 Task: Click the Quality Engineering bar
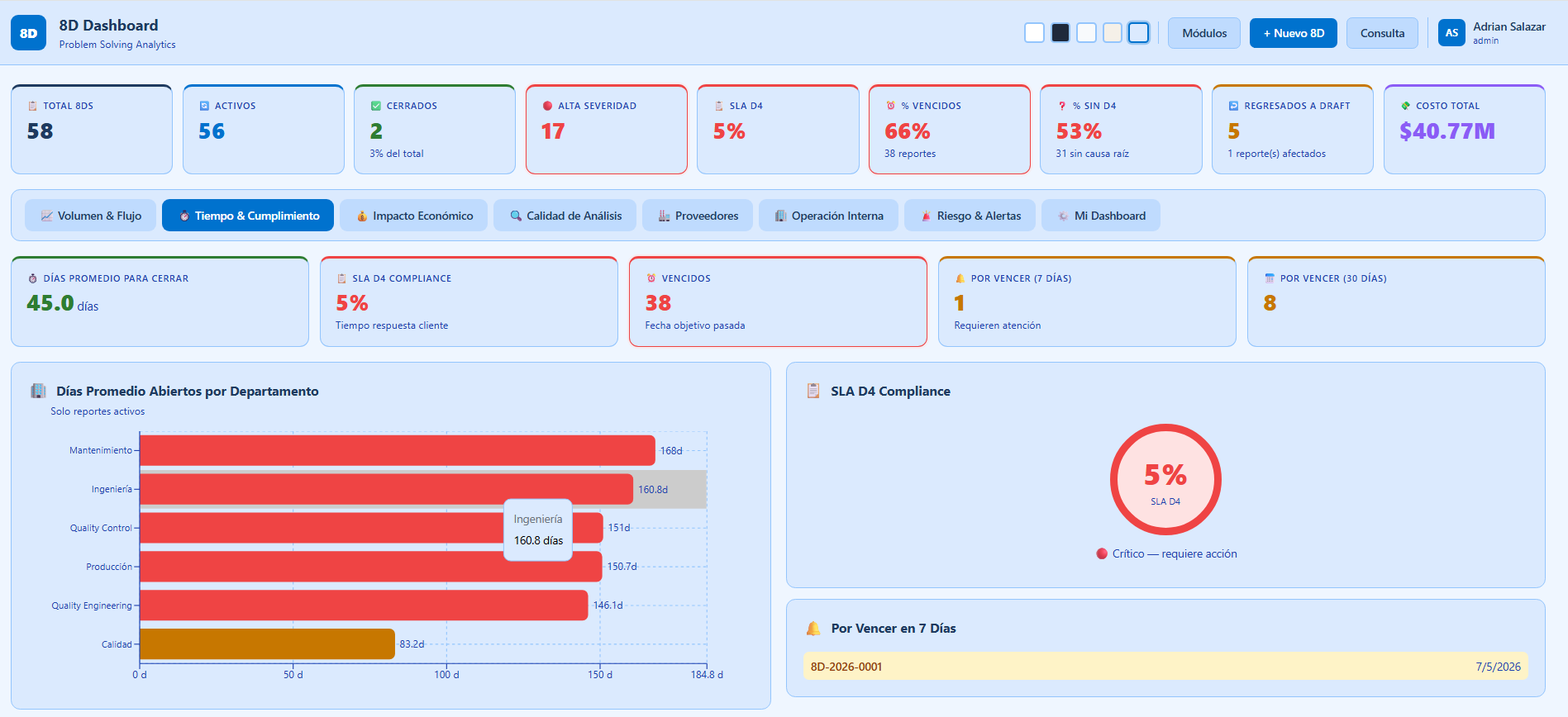click(364, 605)
